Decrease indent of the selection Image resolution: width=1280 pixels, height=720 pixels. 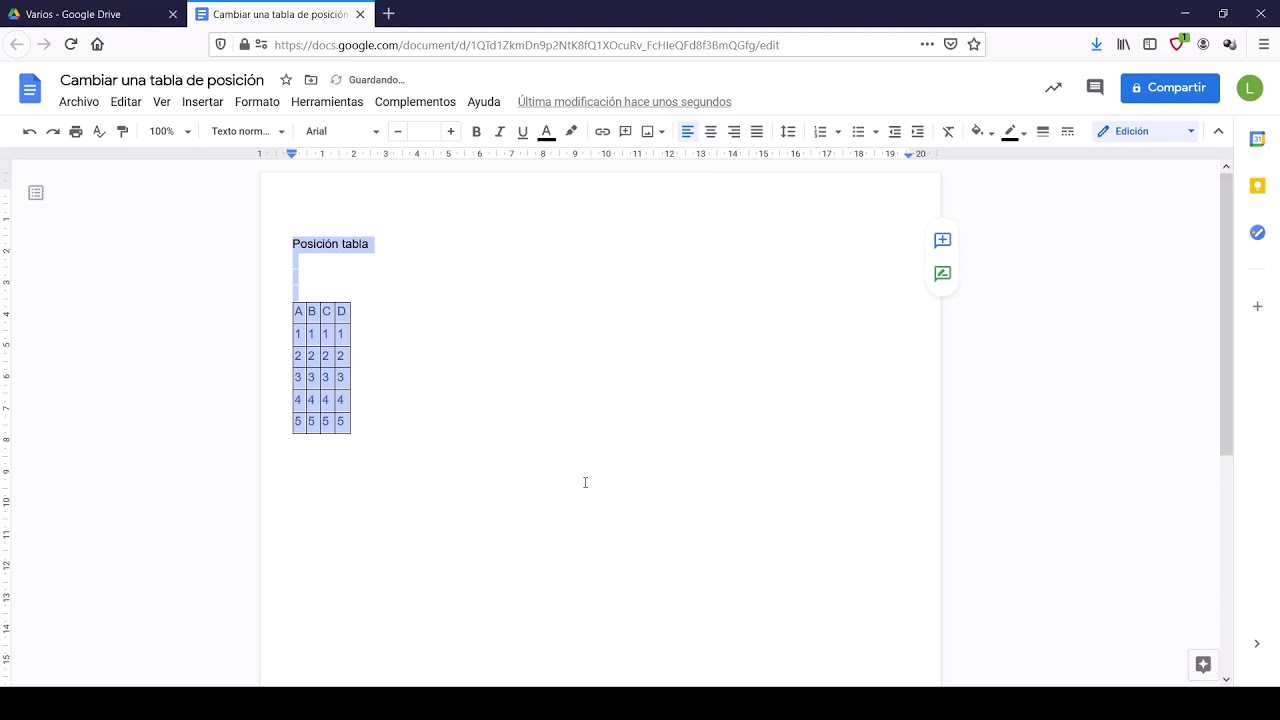pos(895,132)
